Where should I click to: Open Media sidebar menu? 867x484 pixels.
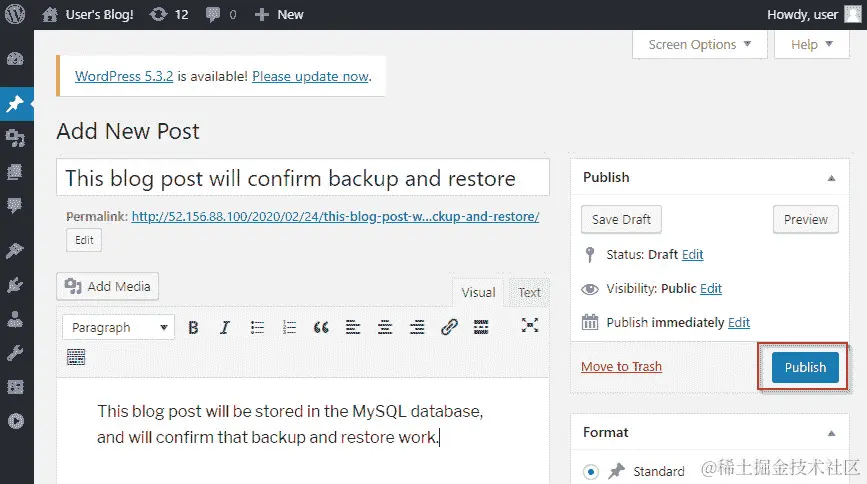[15, 138]
